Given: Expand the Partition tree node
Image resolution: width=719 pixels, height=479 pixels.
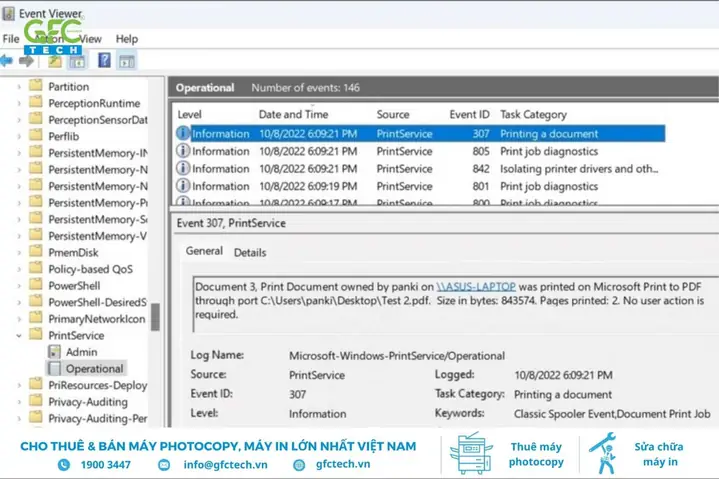Looking at the screenshot, I should [x=19, y=87].
